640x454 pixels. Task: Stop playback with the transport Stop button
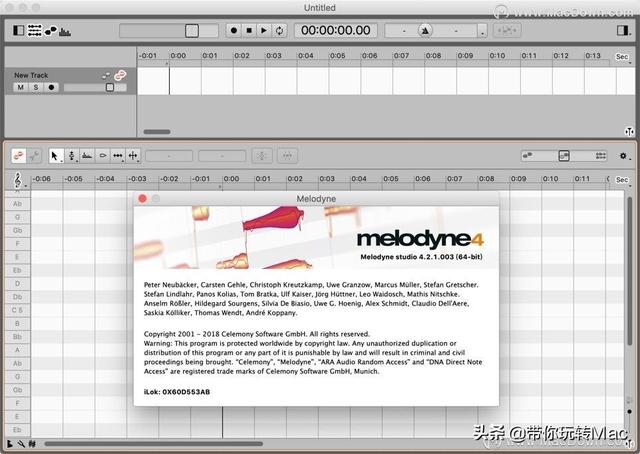click(x=249, y=31)
